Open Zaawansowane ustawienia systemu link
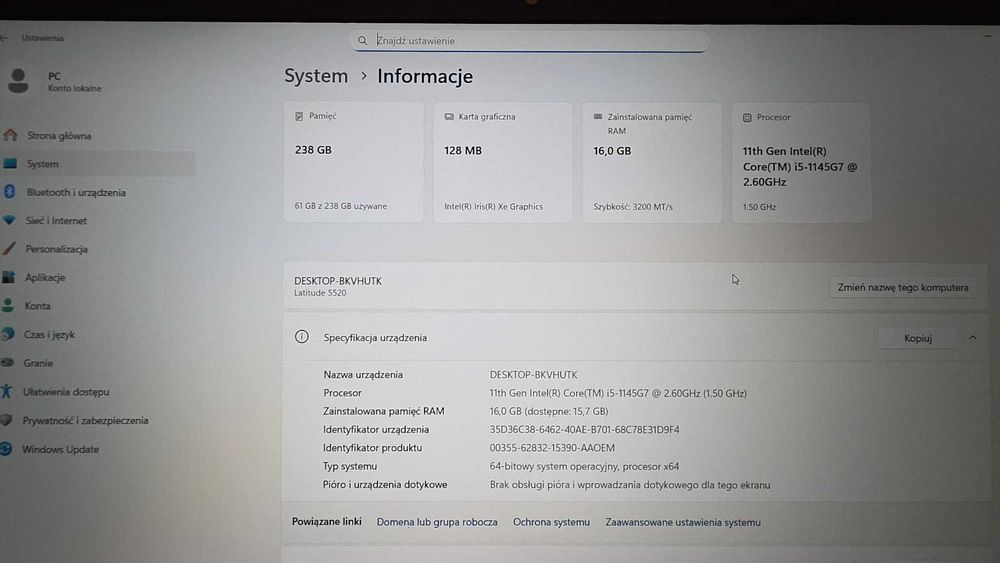 pyautogui.click(x=682, y=522)
